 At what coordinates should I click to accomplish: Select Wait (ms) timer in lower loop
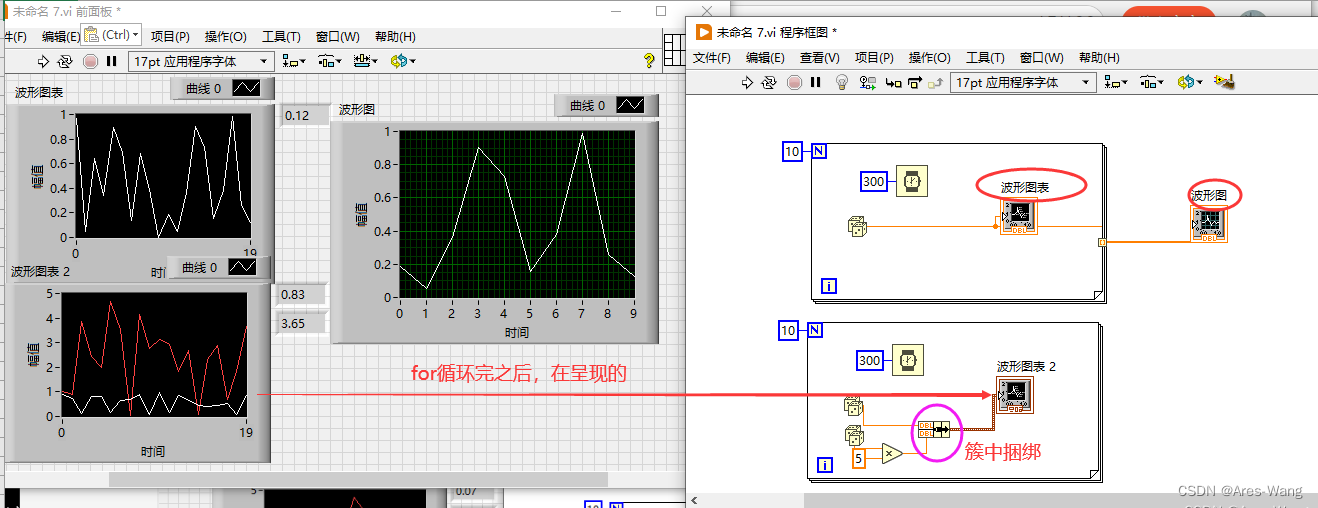coord(907,360)
